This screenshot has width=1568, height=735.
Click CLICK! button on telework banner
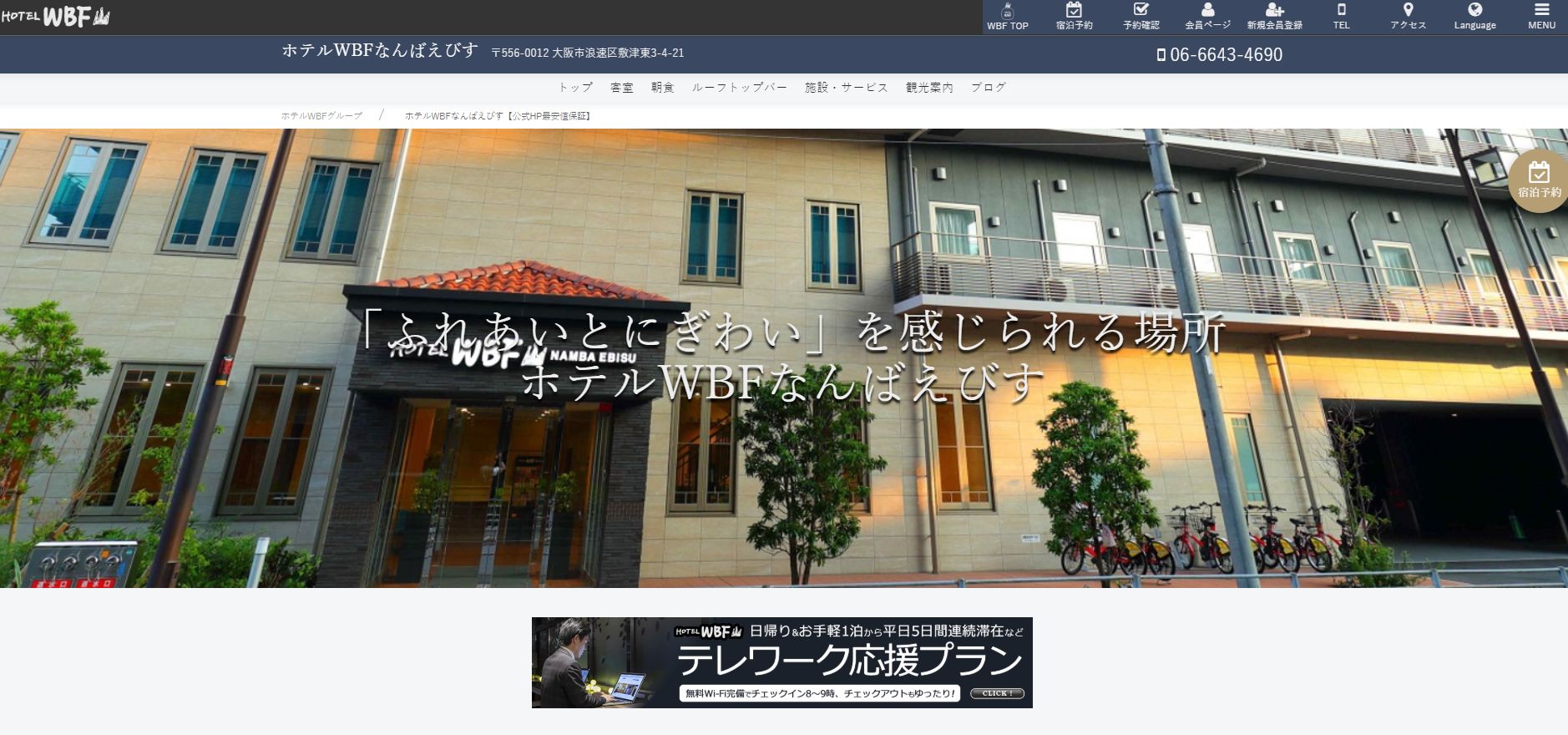coord(997,693)
